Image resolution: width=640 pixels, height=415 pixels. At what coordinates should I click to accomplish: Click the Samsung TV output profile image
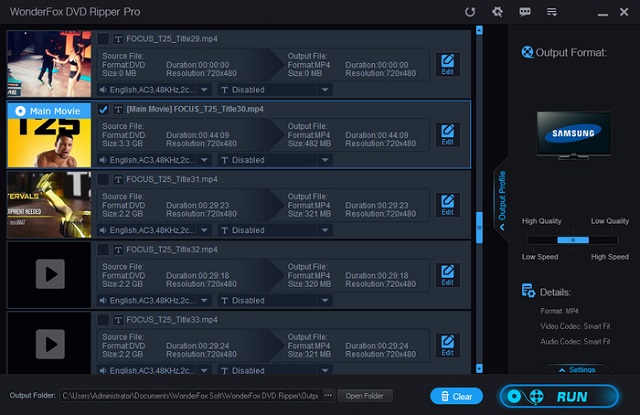click(573, 135)
